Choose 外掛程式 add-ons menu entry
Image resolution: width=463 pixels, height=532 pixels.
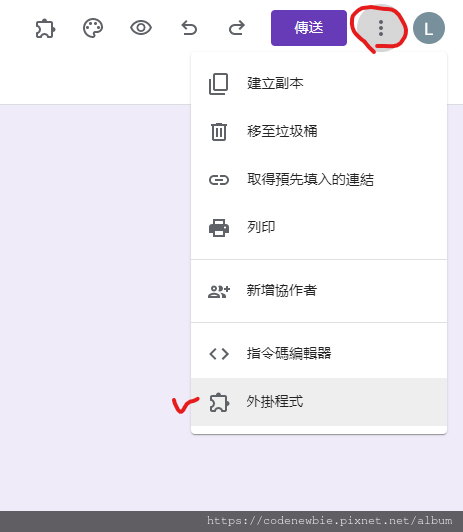coord(319,402)
